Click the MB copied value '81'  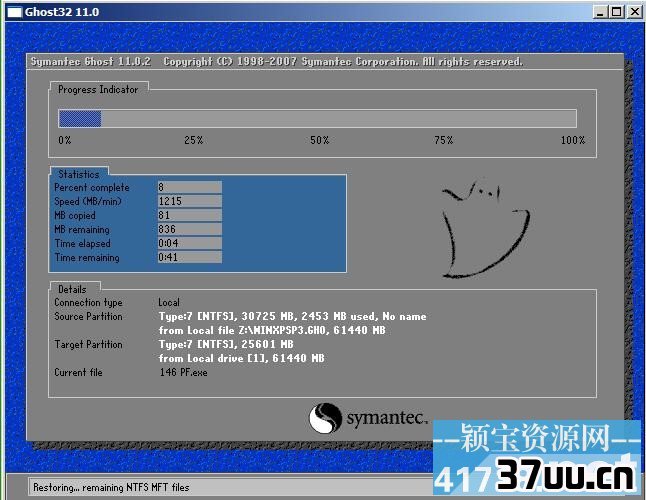pyautogui.click(x=190, y=215)
